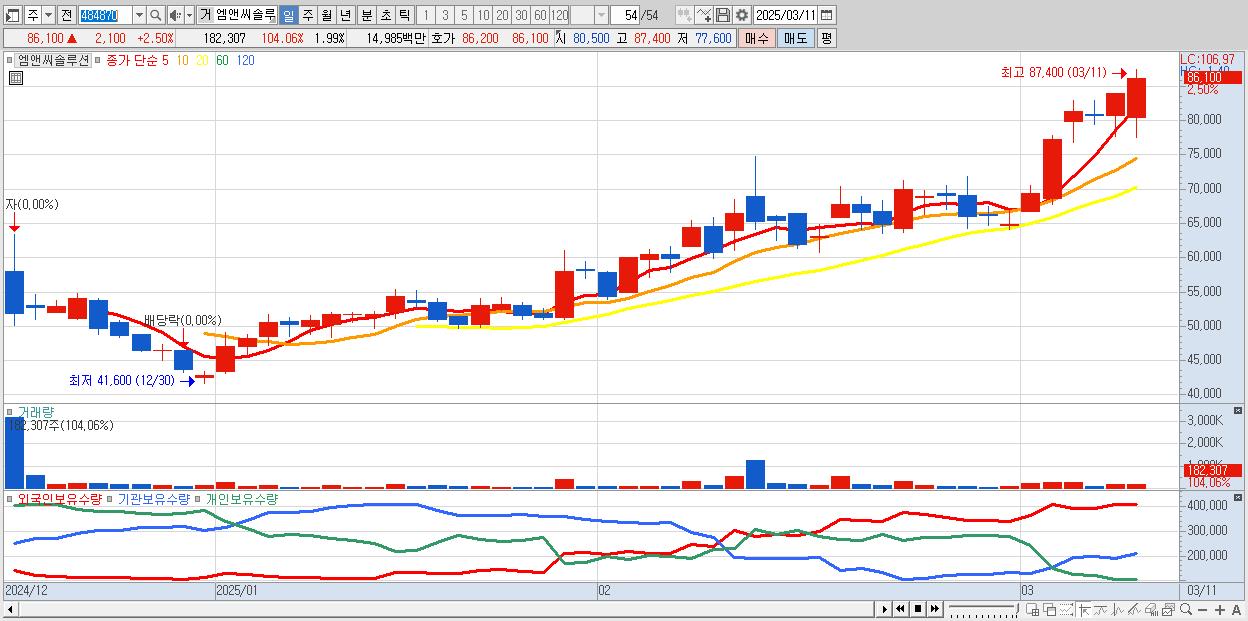Click the window layout icon at top-left
1248x621 pixels.
[x=13, y=15]
